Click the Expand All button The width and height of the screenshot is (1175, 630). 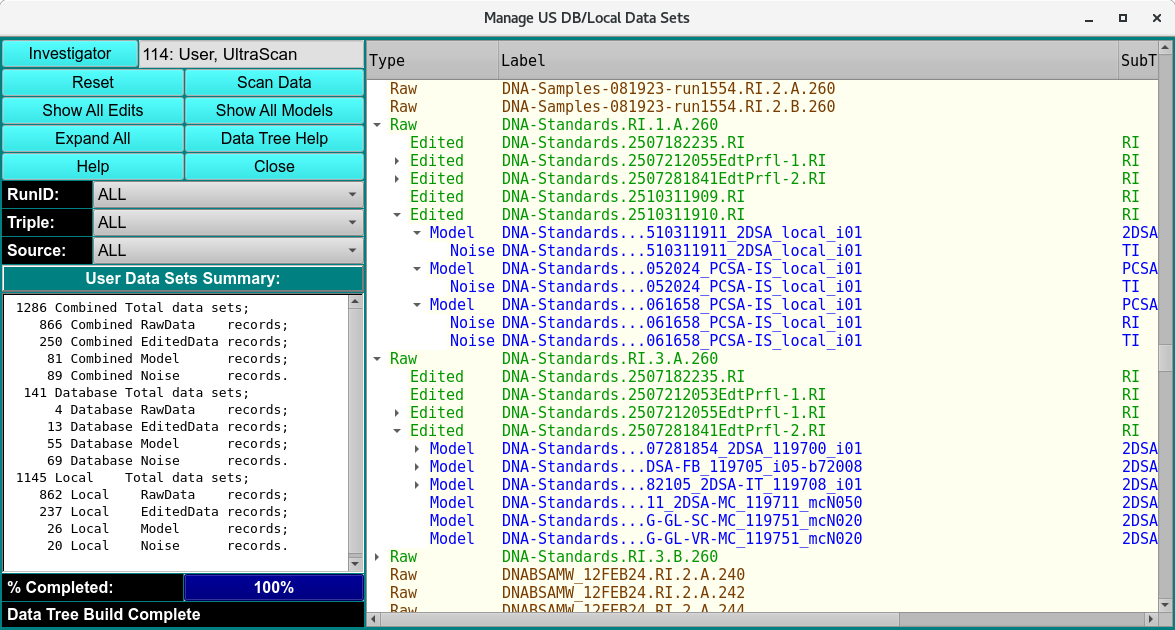[93, 138]
